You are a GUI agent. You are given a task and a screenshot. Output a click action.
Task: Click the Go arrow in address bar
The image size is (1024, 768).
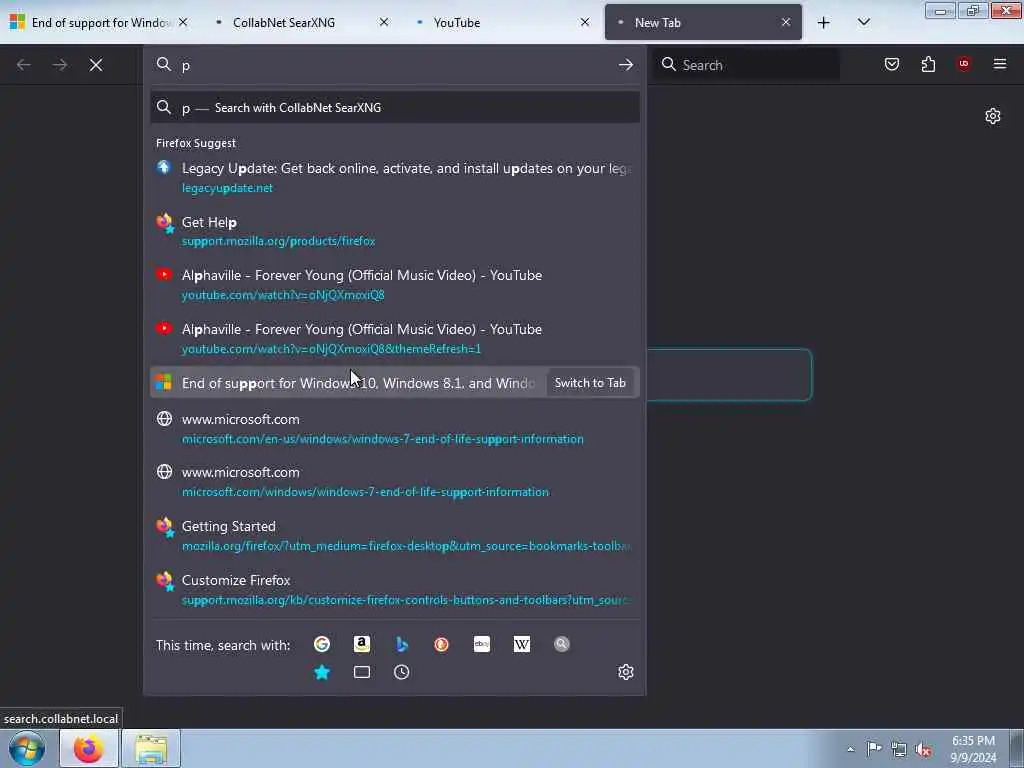[x=626, y=65]
